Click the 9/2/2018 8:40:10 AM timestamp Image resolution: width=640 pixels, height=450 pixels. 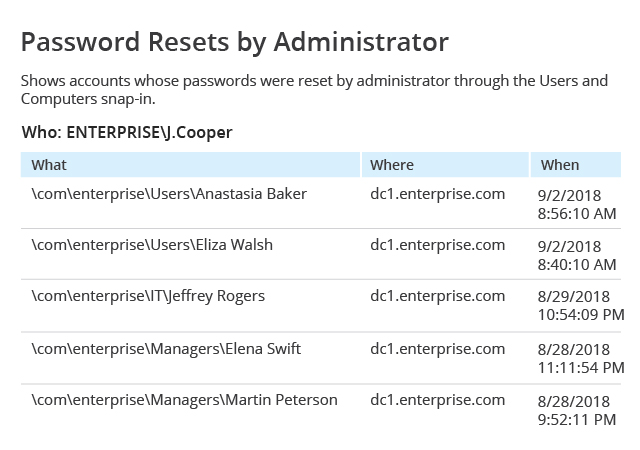click(577, 256)
